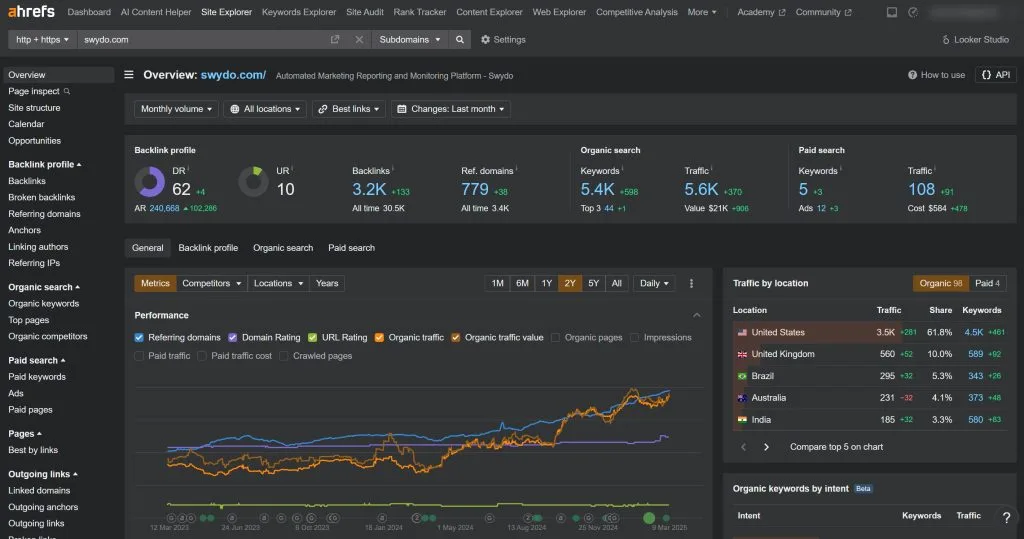Switch to Organic search tab

click(283, 248)
